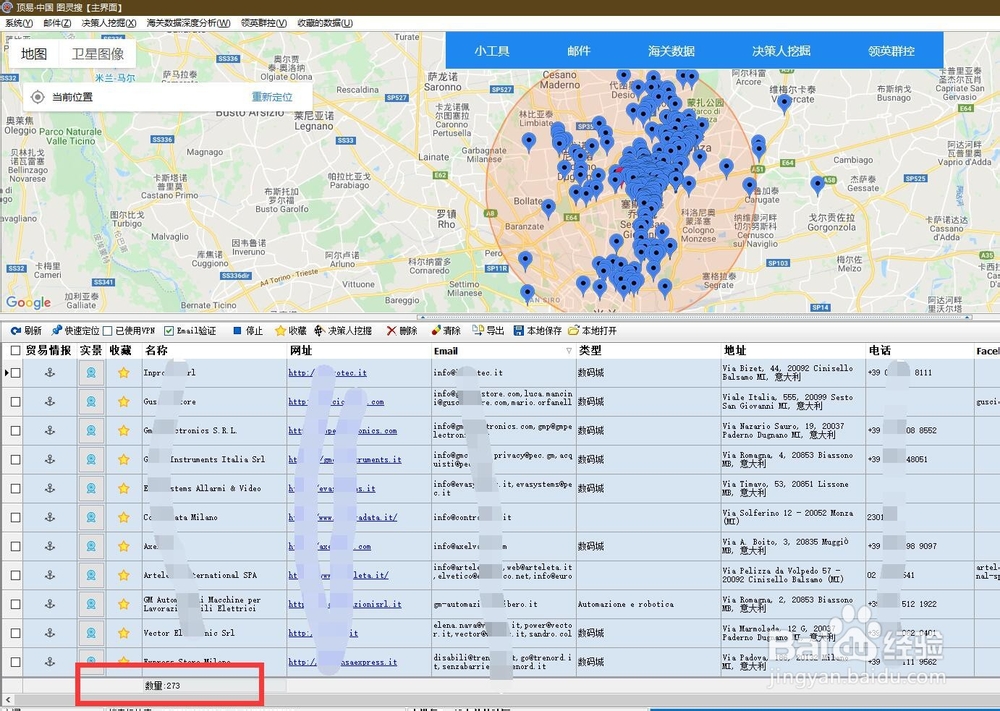
Task: Switch map to 卫星图像 view
Action: click(x=98, y=54)
